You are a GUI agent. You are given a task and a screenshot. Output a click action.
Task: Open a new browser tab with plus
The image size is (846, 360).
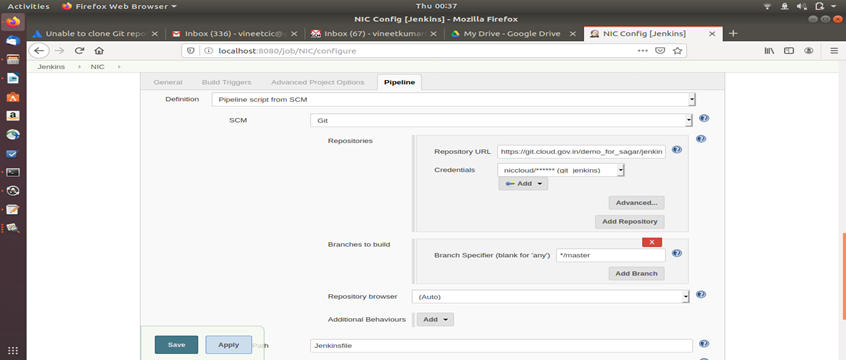tap(733, 33)
